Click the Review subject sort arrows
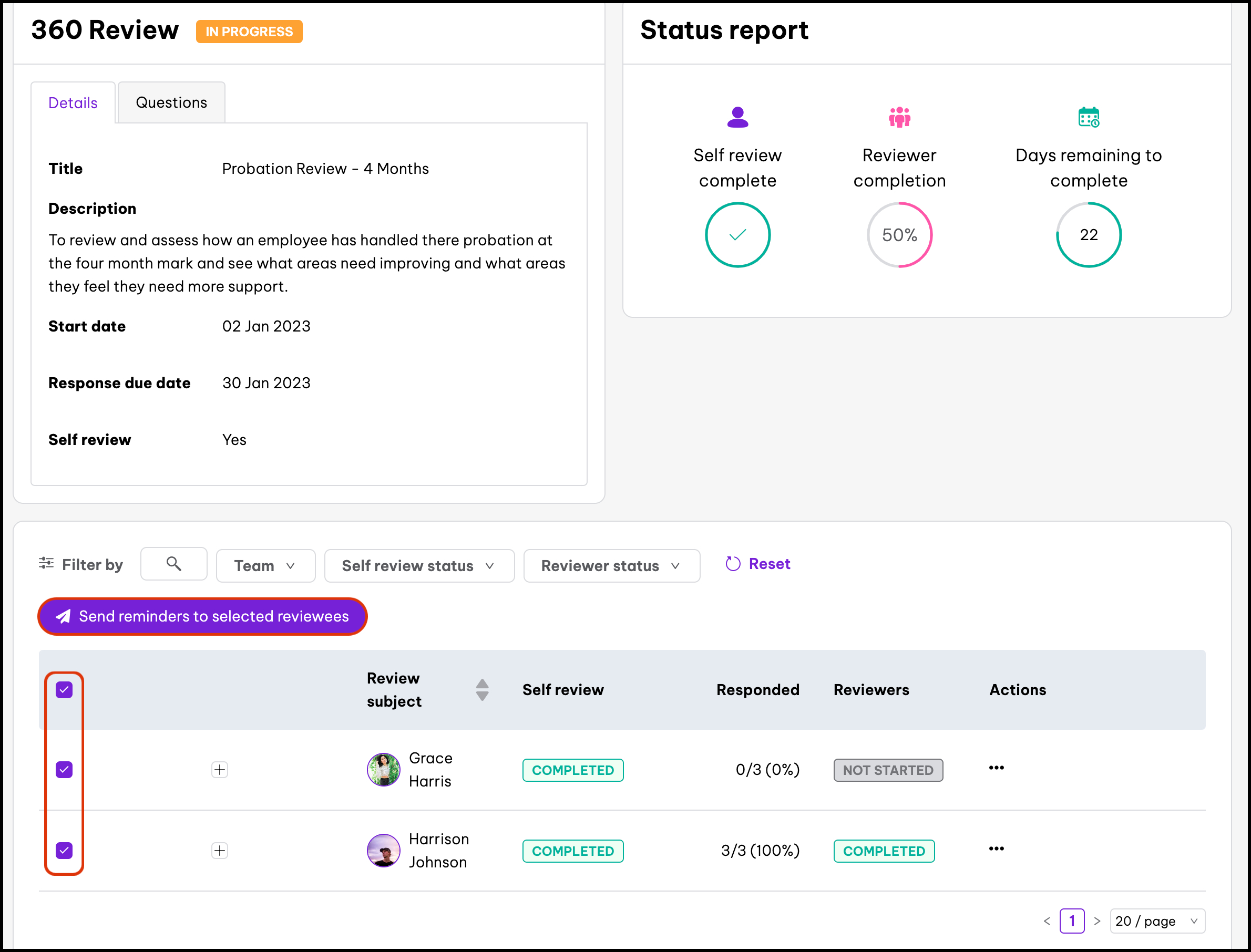This screenshot has height=952, width=1251. (482, 690)
